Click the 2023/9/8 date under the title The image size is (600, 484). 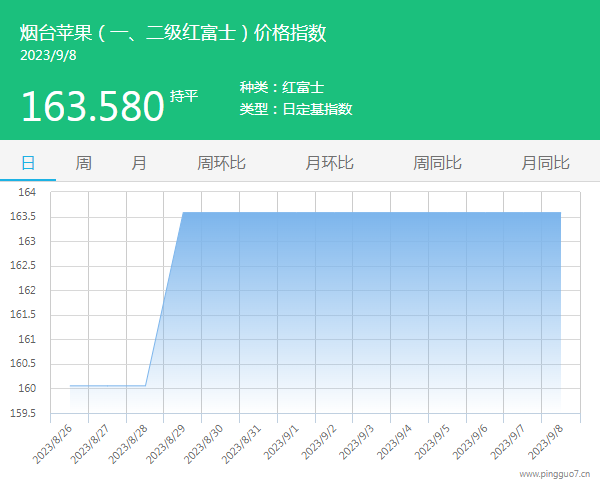[48, 55]
